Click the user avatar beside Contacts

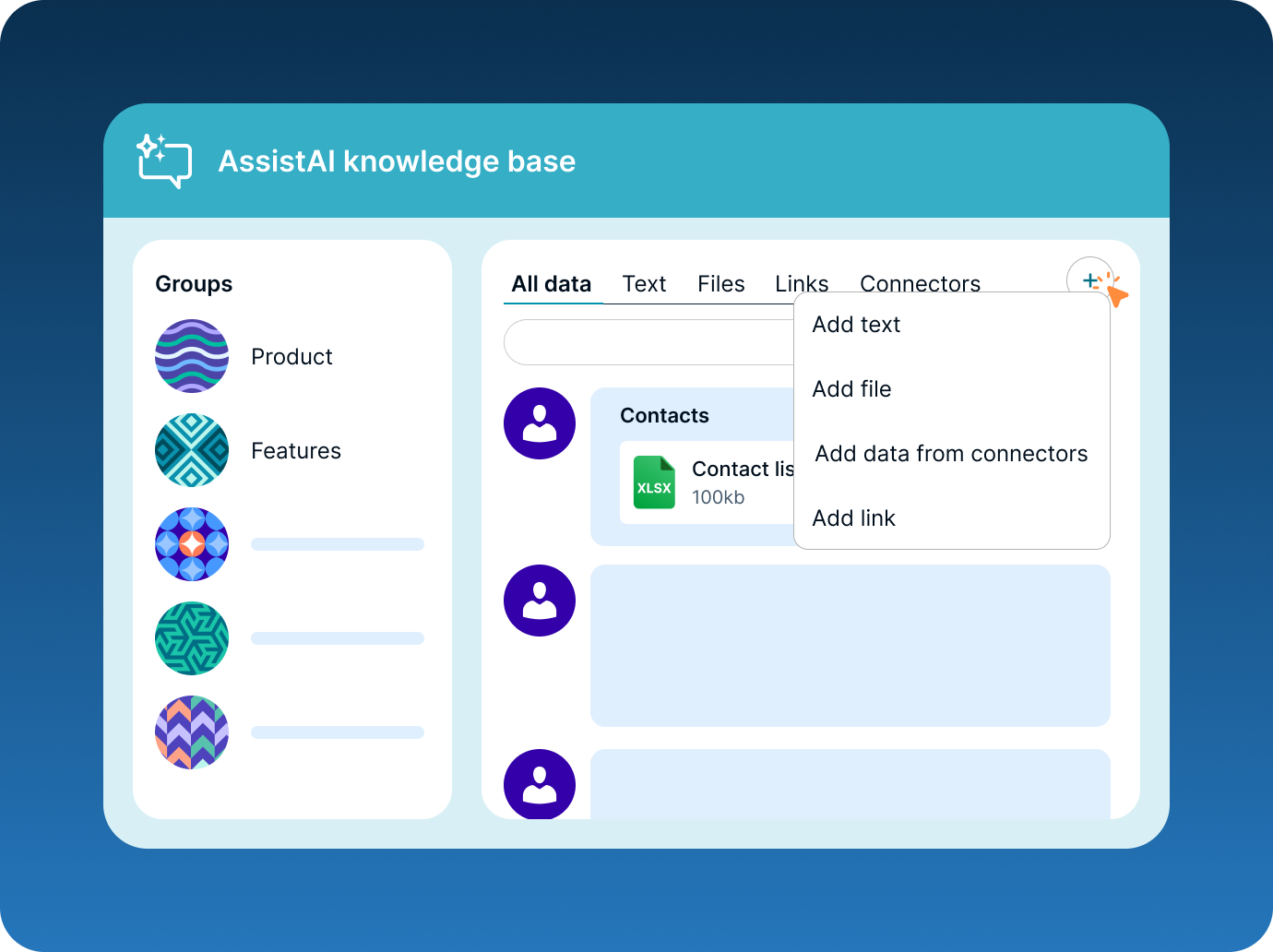tap(540, 423)
